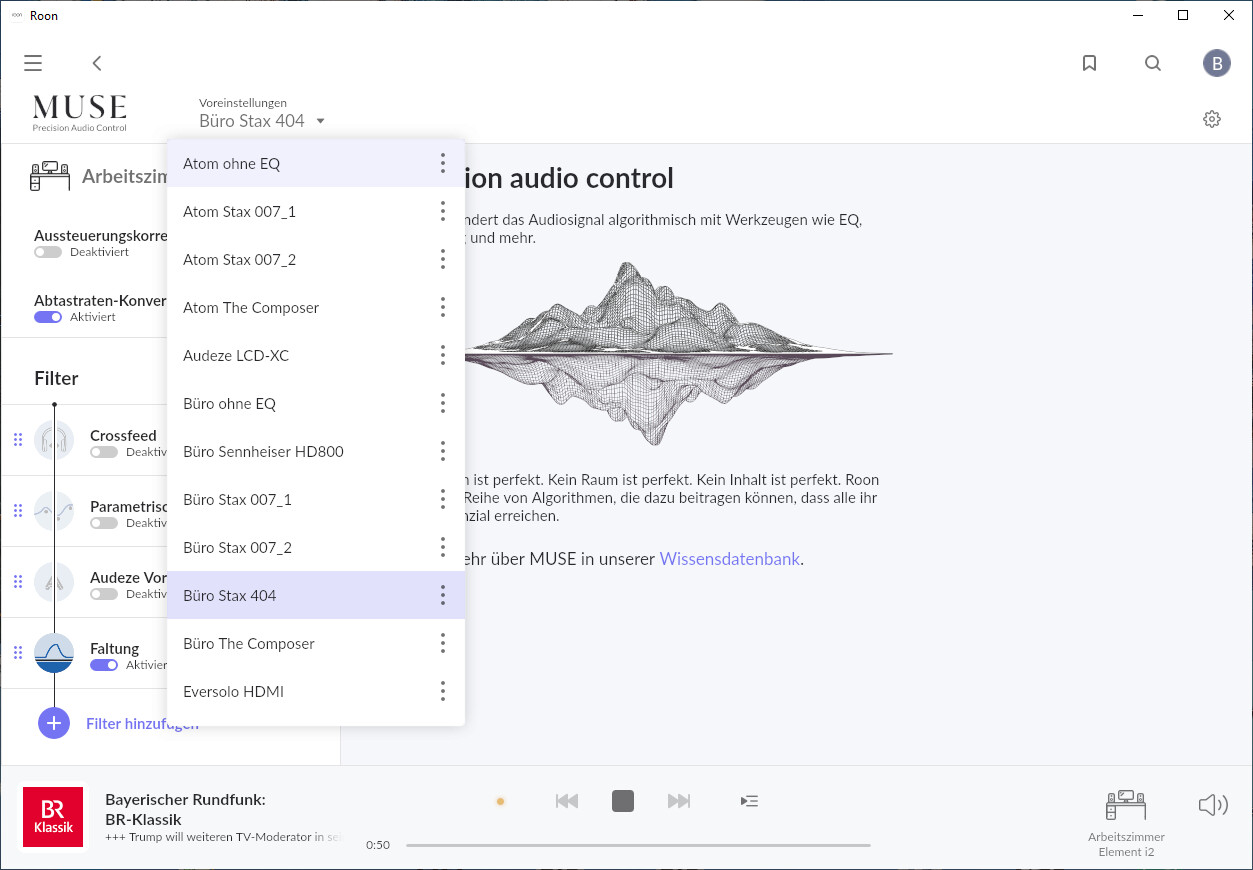
Task: Open the volume speaker icon
Action: [x=1212, y=805]
